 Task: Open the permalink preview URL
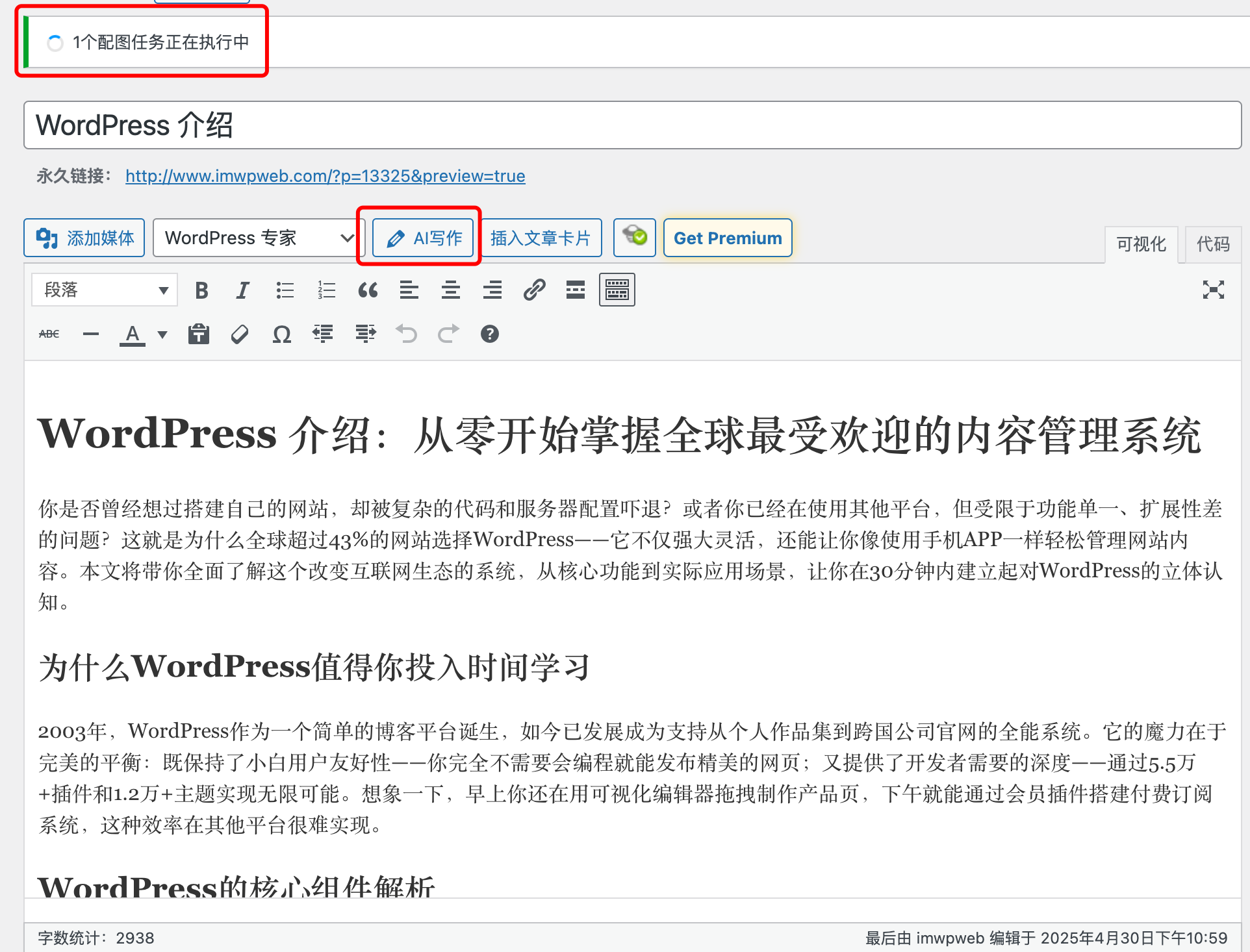pyautogui.click(x=325, y=176)
